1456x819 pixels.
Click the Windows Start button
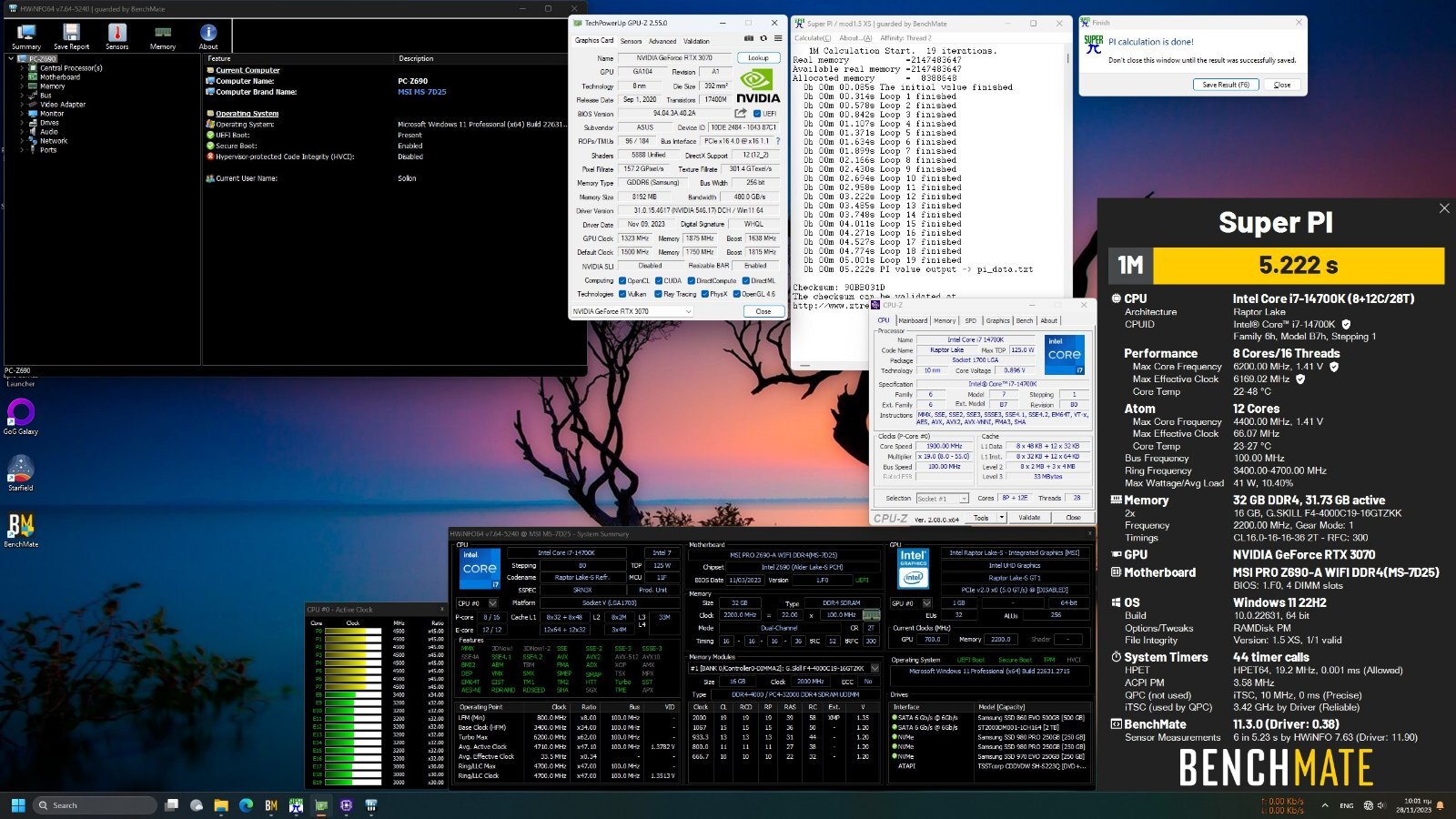click(17, 805)
